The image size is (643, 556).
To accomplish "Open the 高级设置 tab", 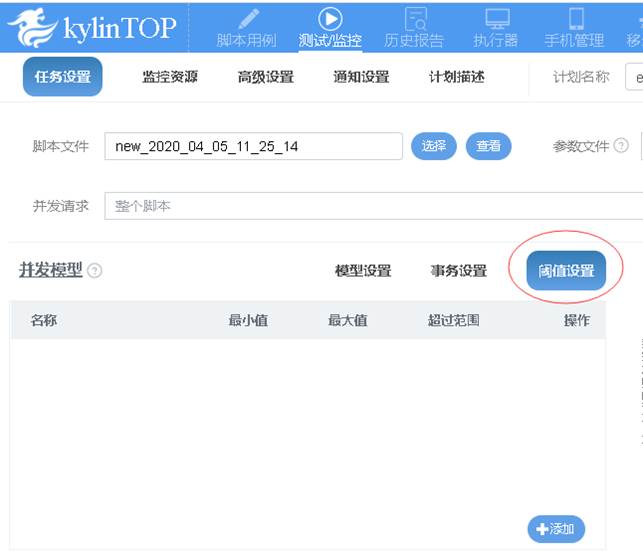I will (265, 77).
